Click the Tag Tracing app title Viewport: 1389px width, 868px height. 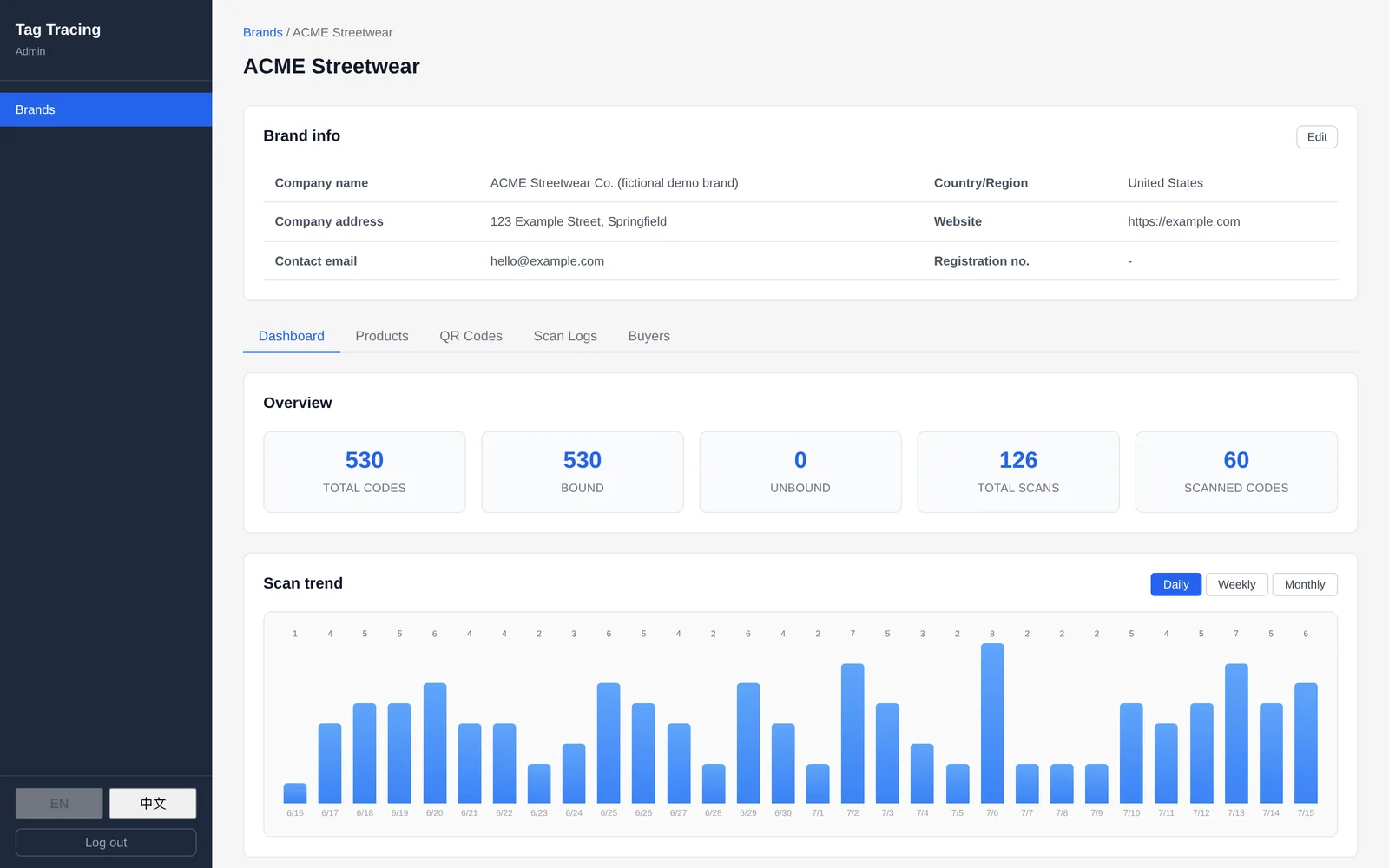click(x=58, y=30)
